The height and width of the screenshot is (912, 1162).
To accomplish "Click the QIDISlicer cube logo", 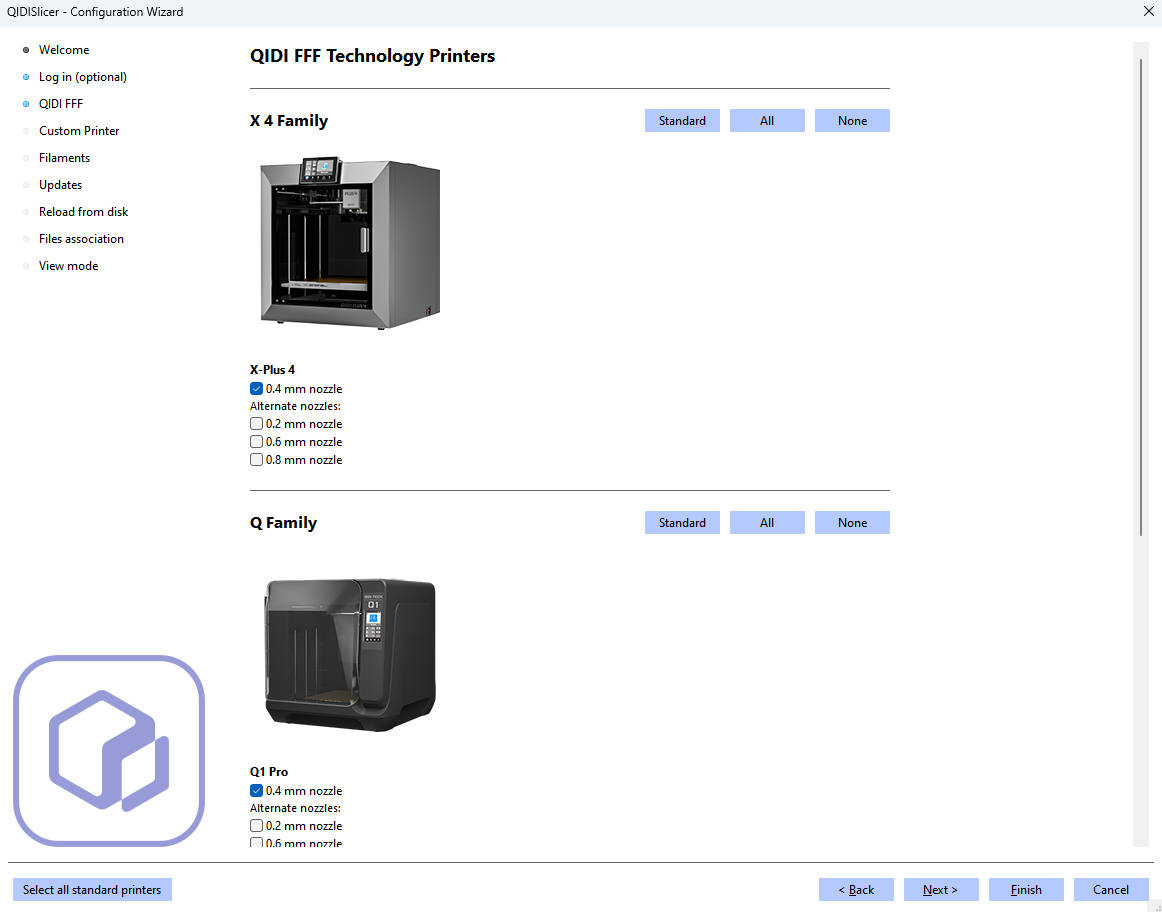I will (108, 750).
